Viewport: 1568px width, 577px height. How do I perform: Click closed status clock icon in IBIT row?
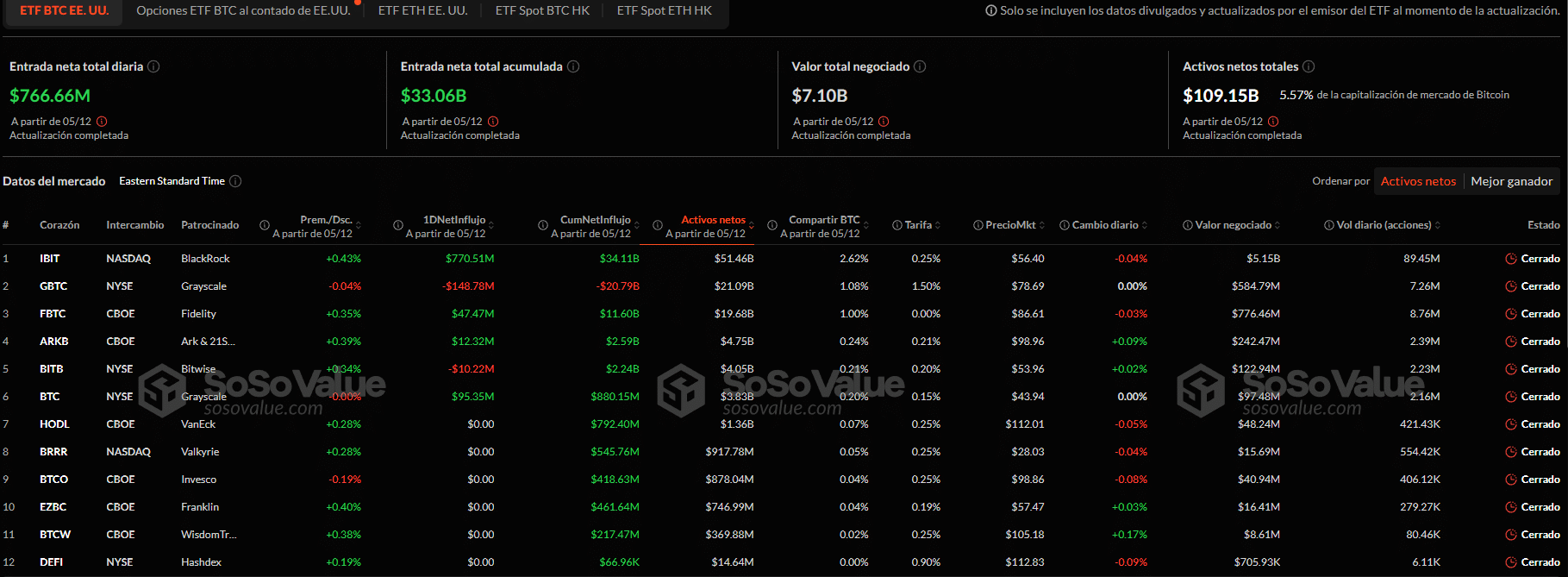pyautogui.click(x=1510, y=259)
